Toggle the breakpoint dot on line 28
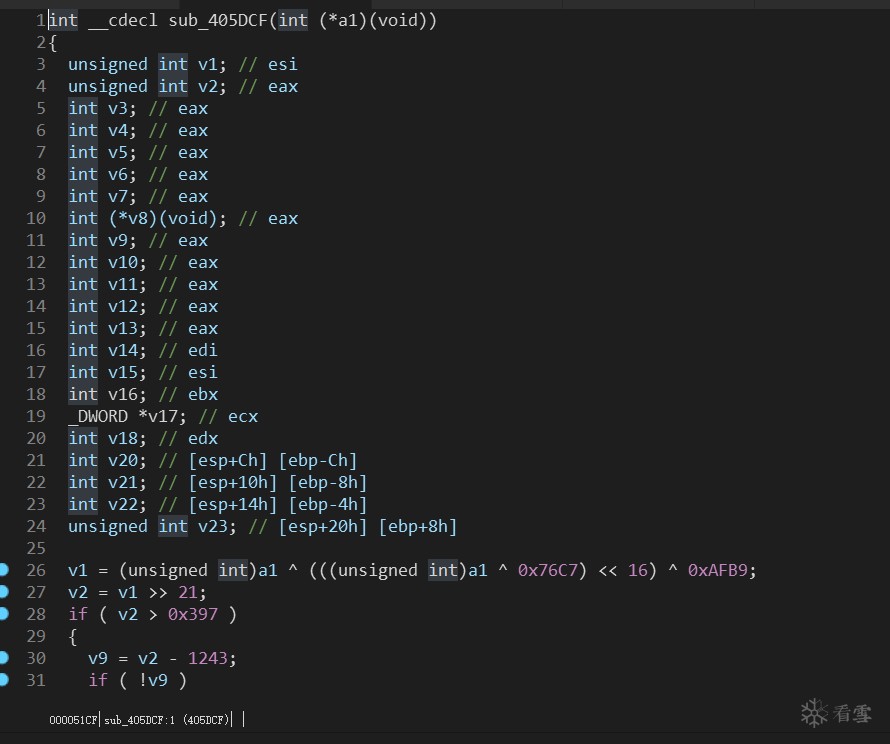 [x=4, y=614]
